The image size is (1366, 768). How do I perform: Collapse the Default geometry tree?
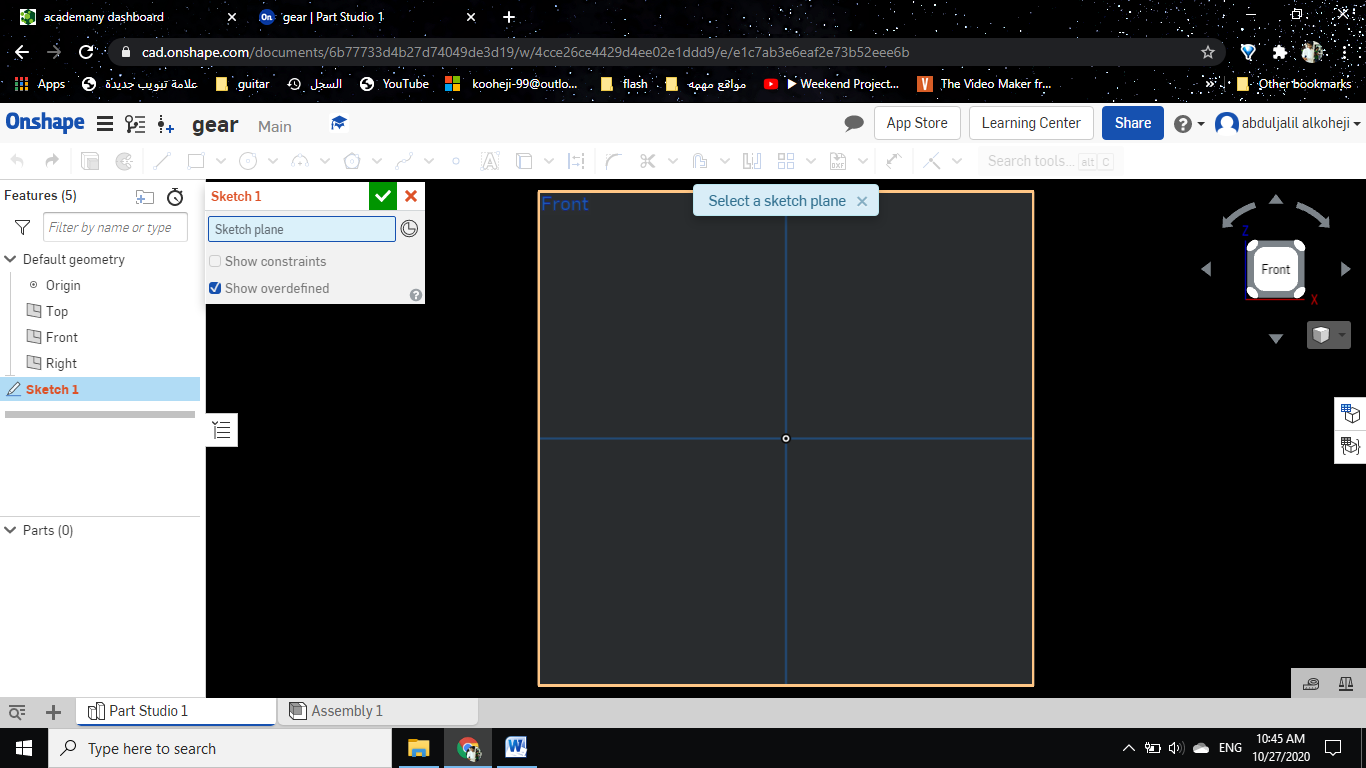pos(11,259)
